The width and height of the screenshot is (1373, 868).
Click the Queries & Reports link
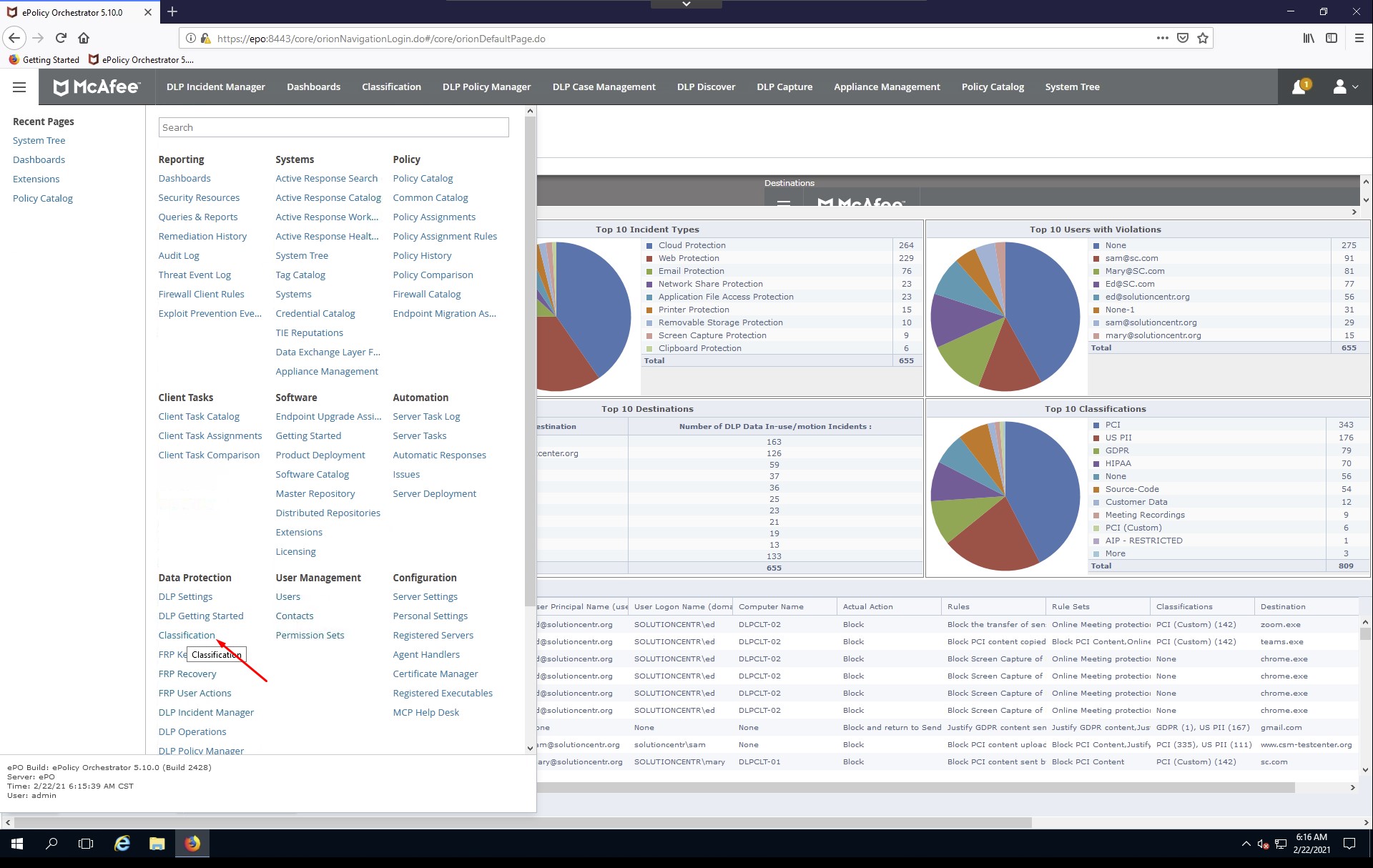coord(197,217)
